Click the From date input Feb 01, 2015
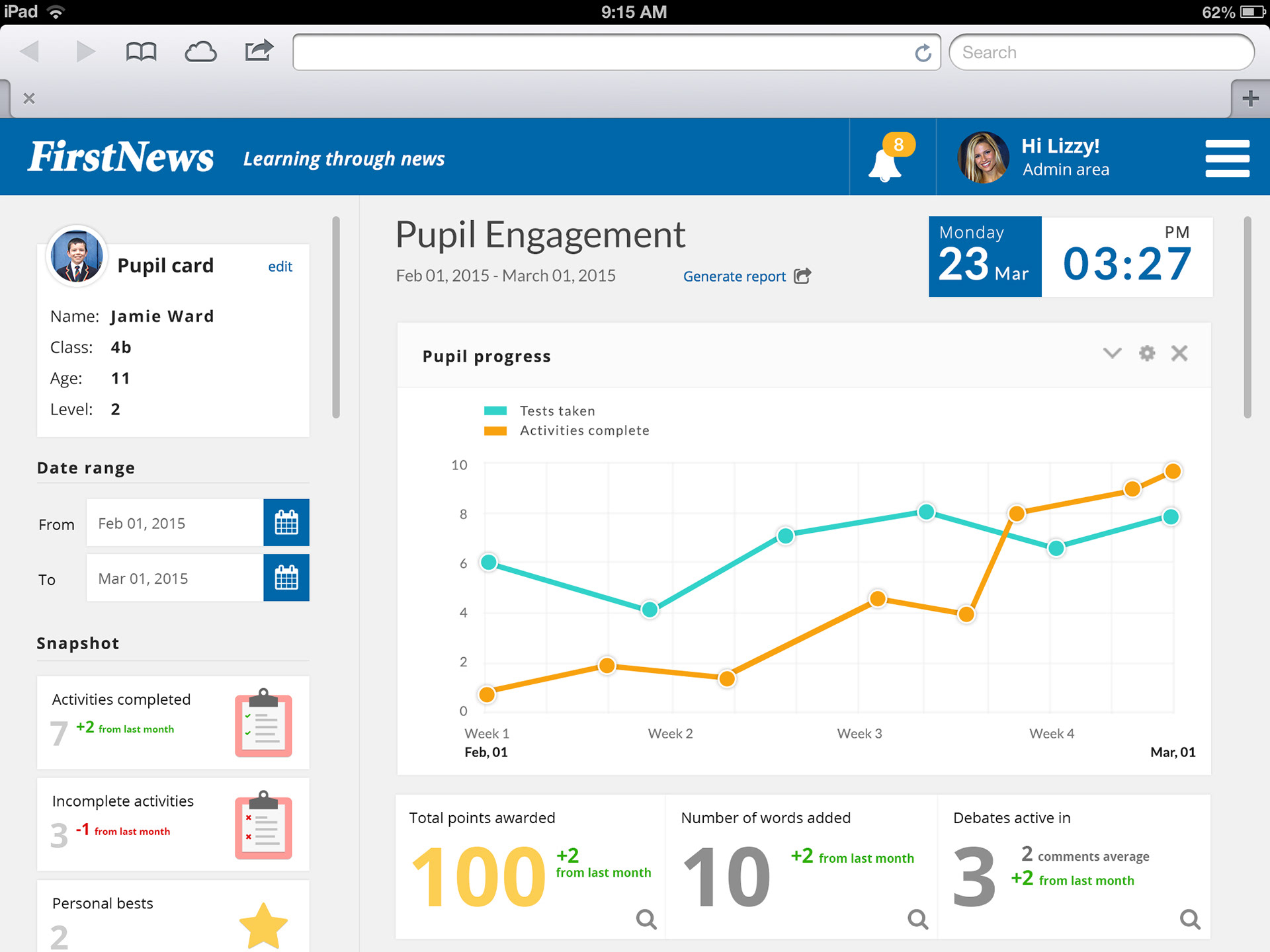The image size is (1270, 952). click(175, 523)
